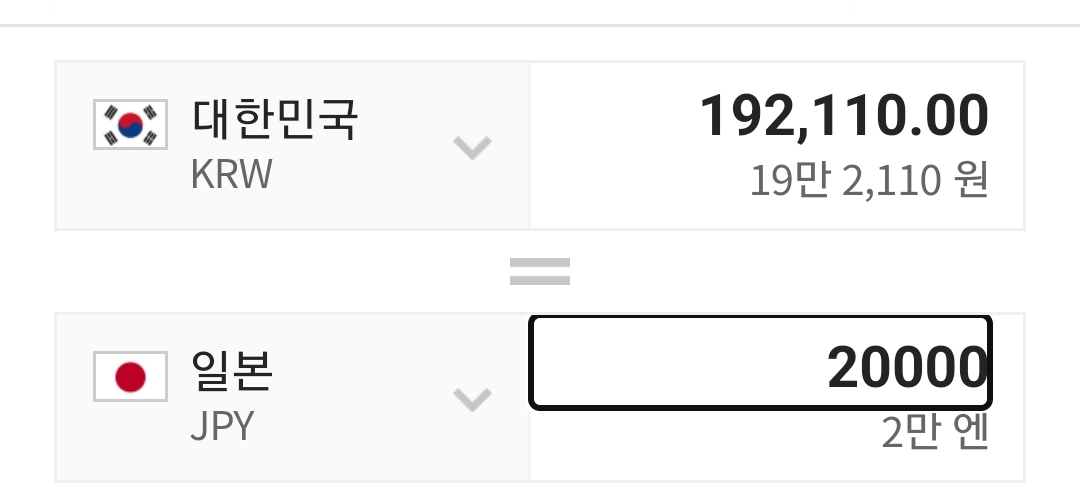The width and height of the screenshot is (1080, 503).
Task: Open the 일본 currency selector box
Action: (x=292, y=397)
